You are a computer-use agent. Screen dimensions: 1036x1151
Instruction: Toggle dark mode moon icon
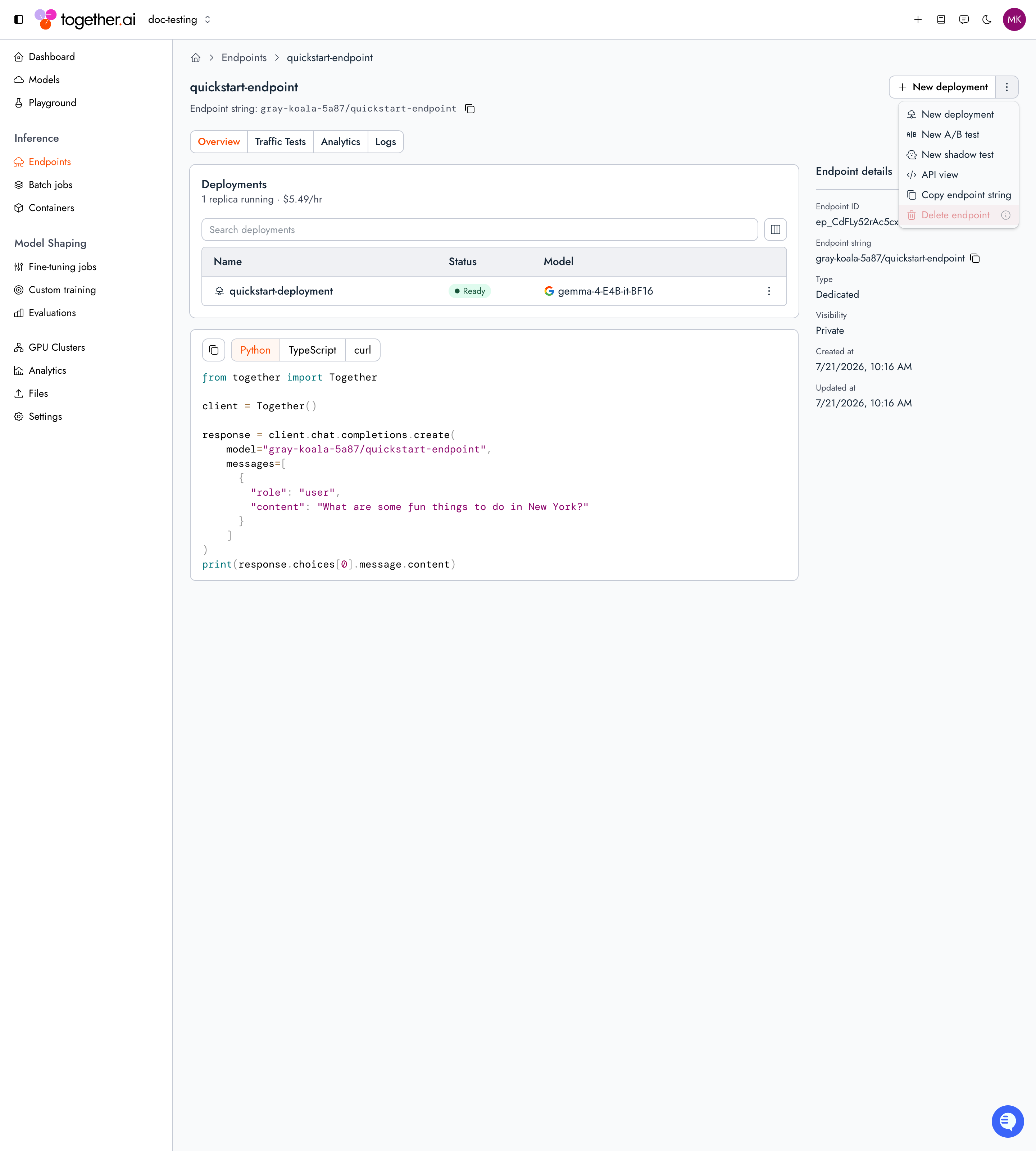[987, 19]
